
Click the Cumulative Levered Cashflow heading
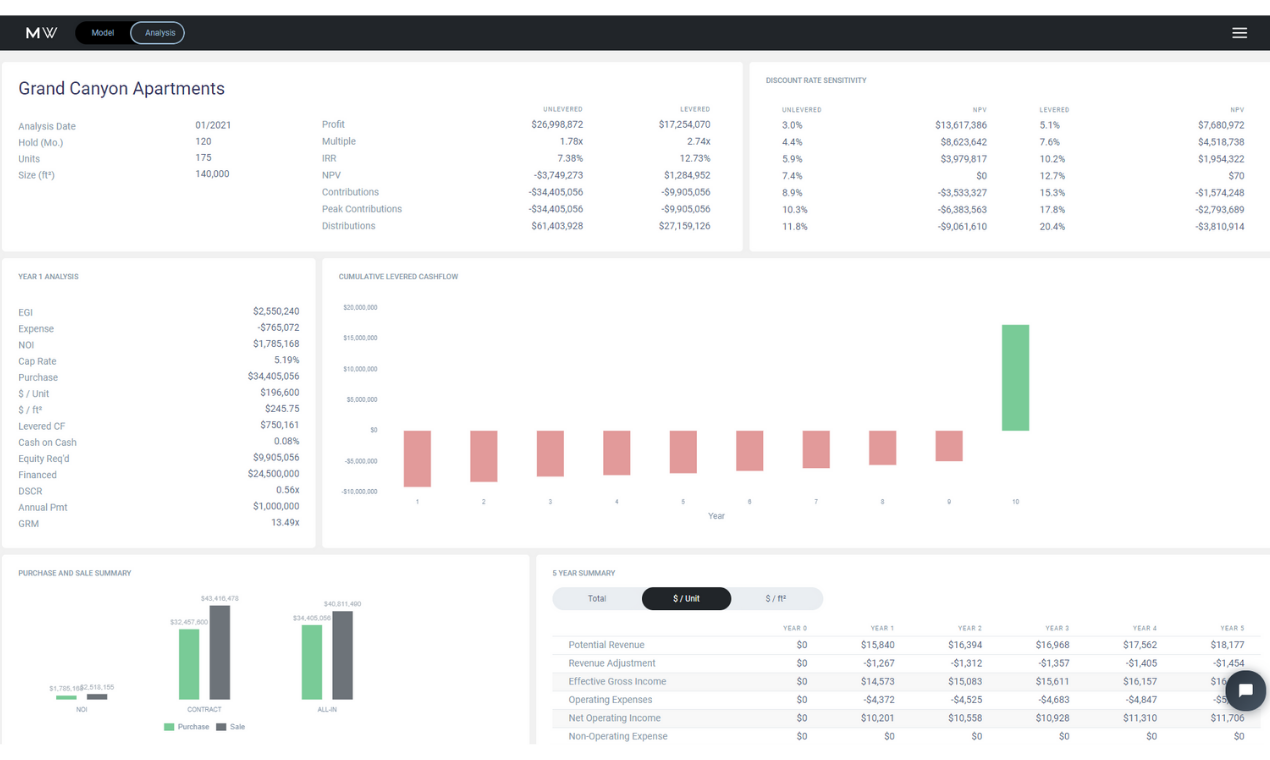(398, 277)
